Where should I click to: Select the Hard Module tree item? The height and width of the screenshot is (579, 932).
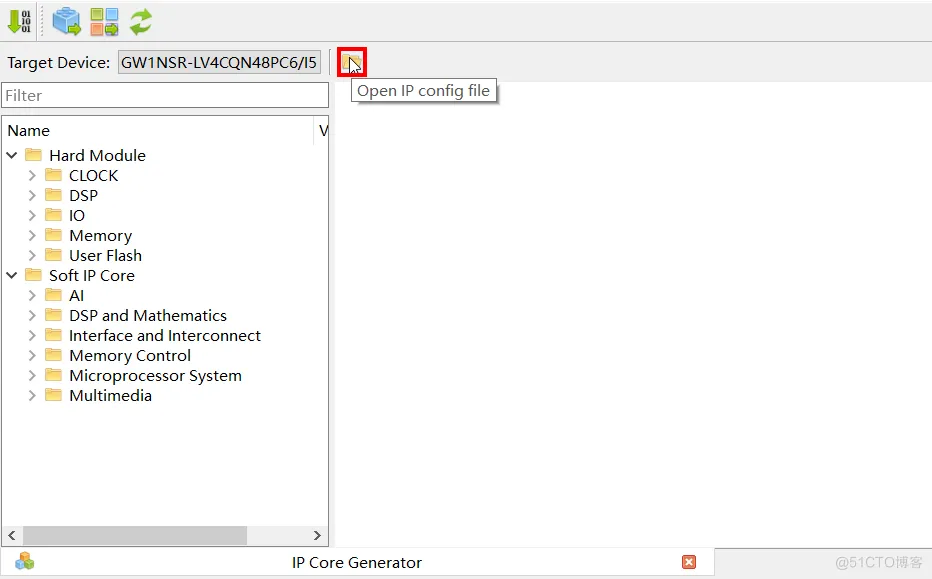click(97, 156)
